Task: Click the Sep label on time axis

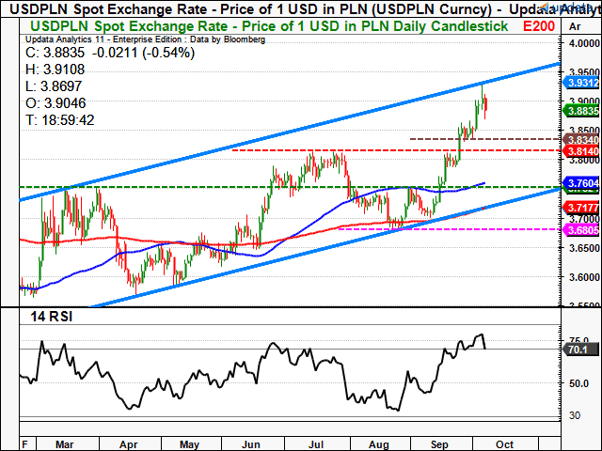Action: tap(439, 444)
